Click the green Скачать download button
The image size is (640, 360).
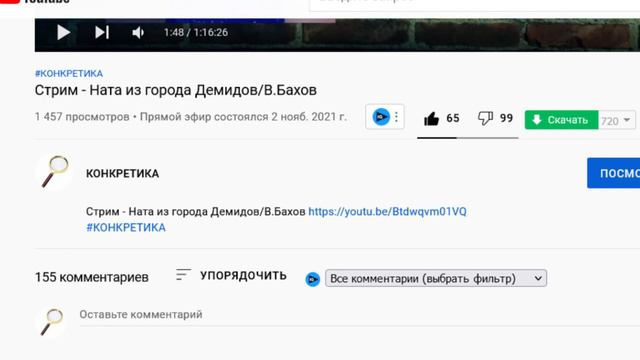tap(561, 120)
